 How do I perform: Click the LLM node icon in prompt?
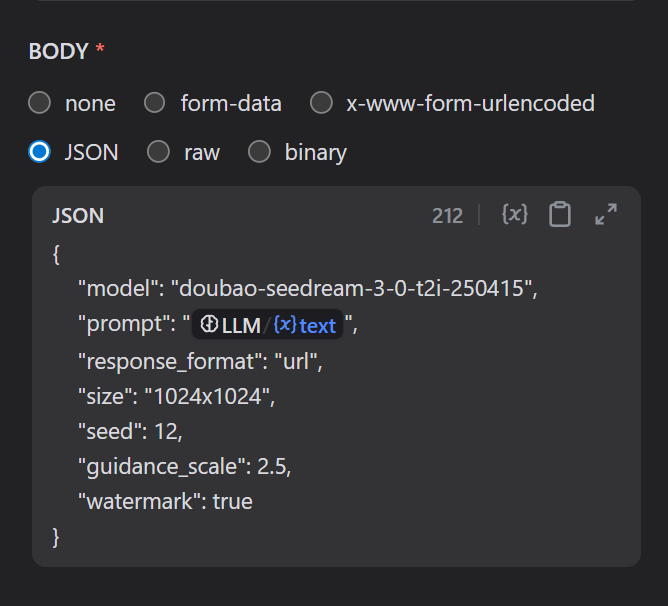(209, 325)
